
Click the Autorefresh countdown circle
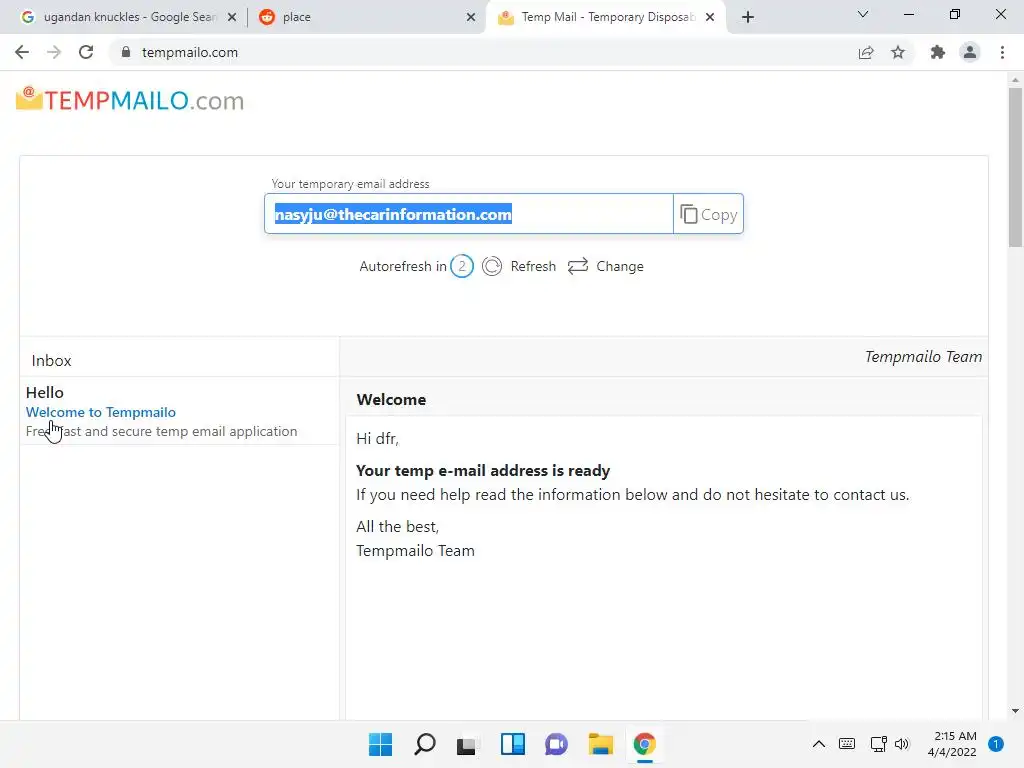tap(462, 266)
